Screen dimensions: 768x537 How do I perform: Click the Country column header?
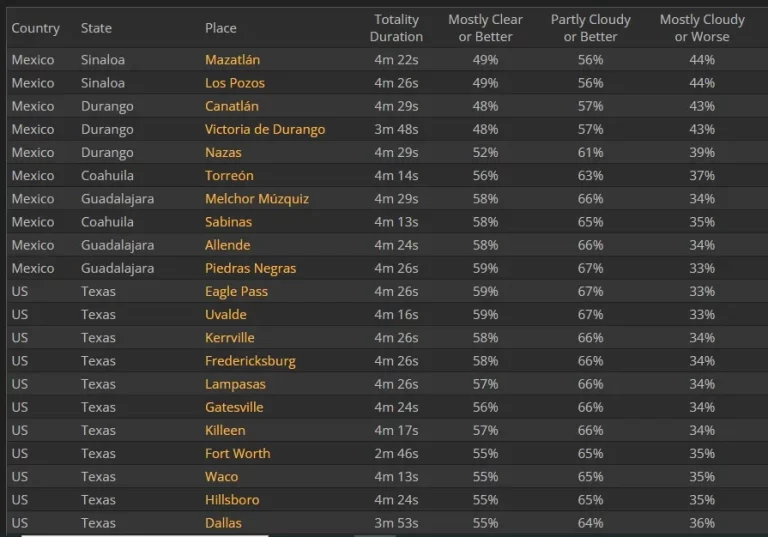tap(35, 28)
